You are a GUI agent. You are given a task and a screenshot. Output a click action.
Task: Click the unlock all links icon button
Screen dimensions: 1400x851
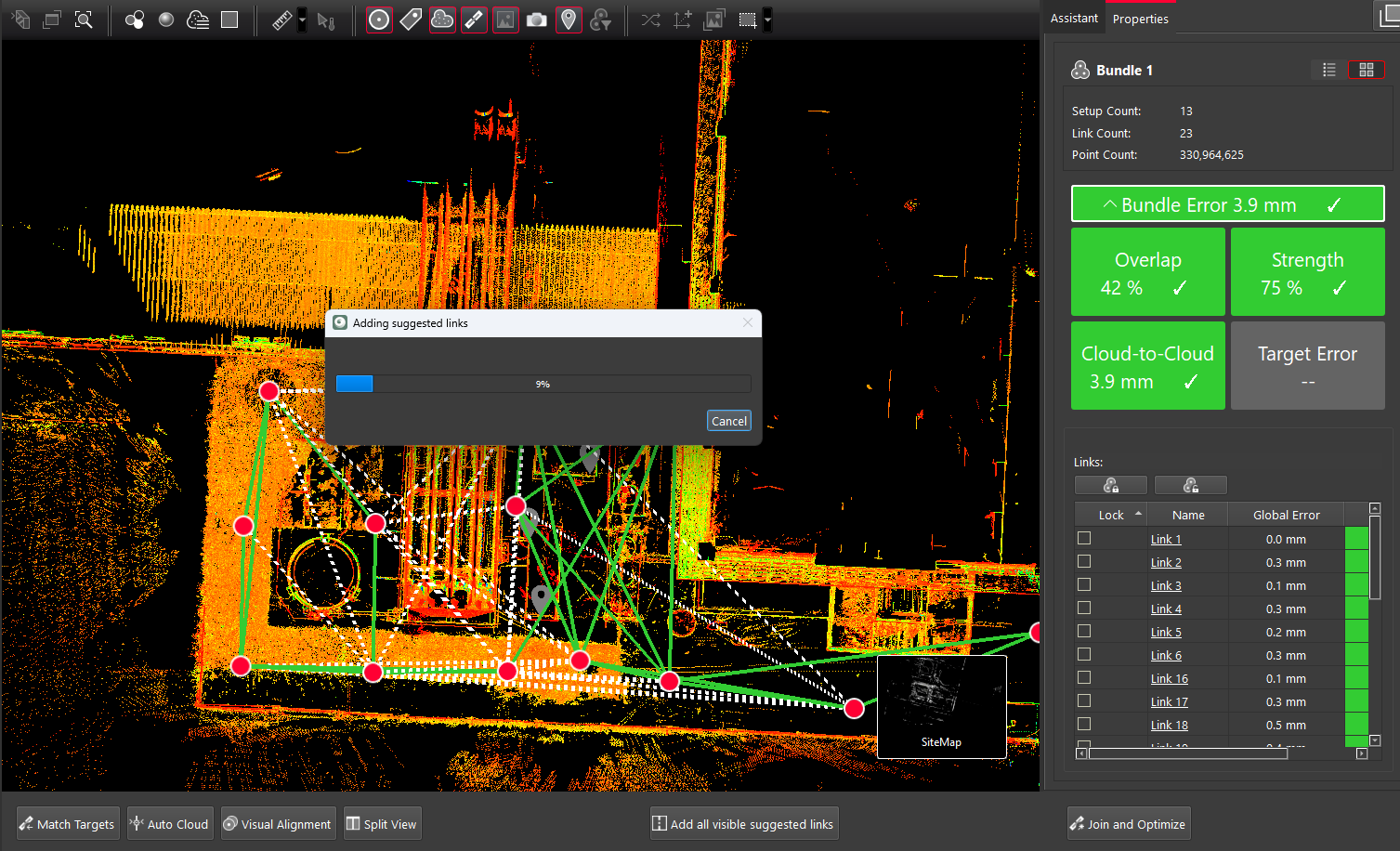[x=1190, y=485]
